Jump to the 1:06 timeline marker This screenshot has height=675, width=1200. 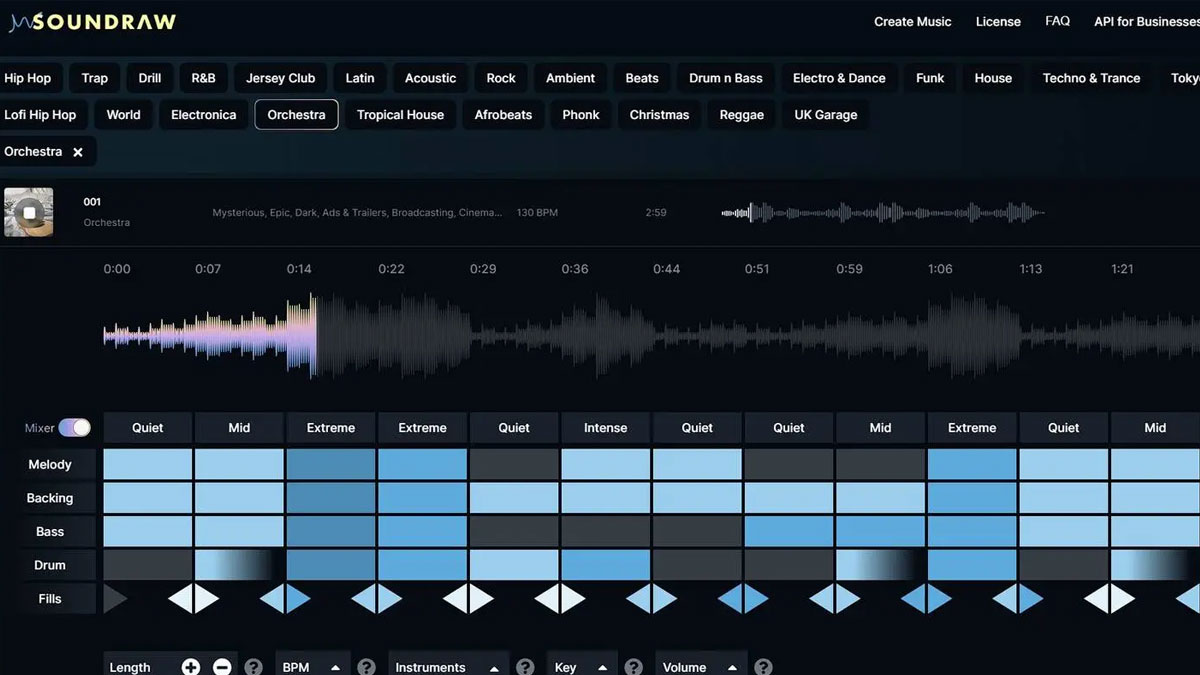(x=940, y=269)
